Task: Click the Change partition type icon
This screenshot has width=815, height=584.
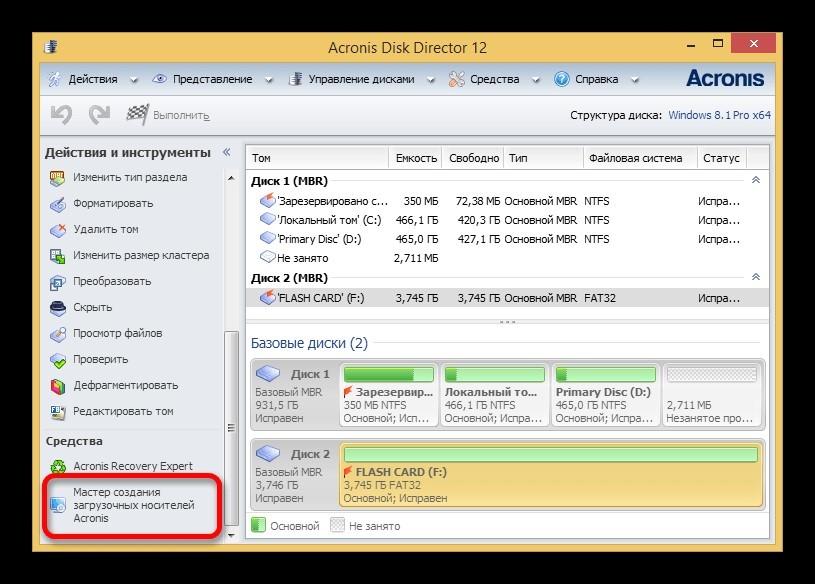Action: coord(57,178)
